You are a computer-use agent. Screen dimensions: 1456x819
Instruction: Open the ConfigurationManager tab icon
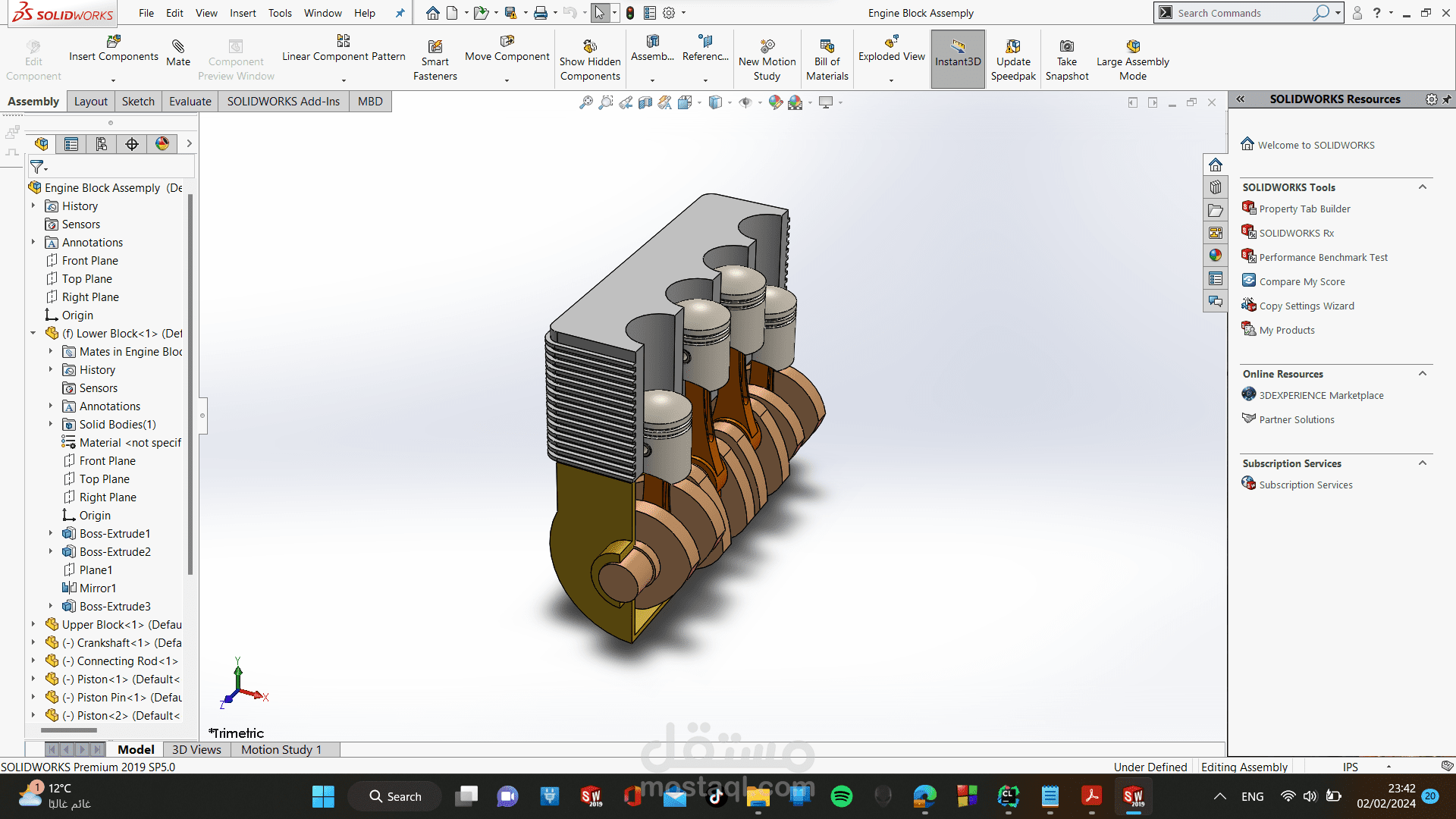coord(102,144)
